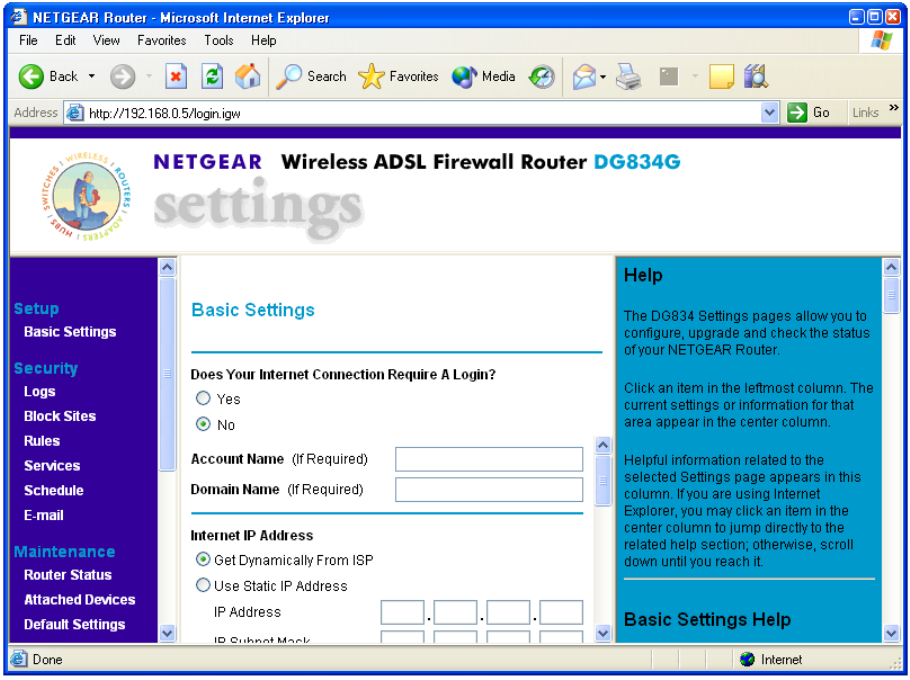The width and height of the screenshot is (910, 680).
Task: Open the File menu
Action: [x=28, y=40]
